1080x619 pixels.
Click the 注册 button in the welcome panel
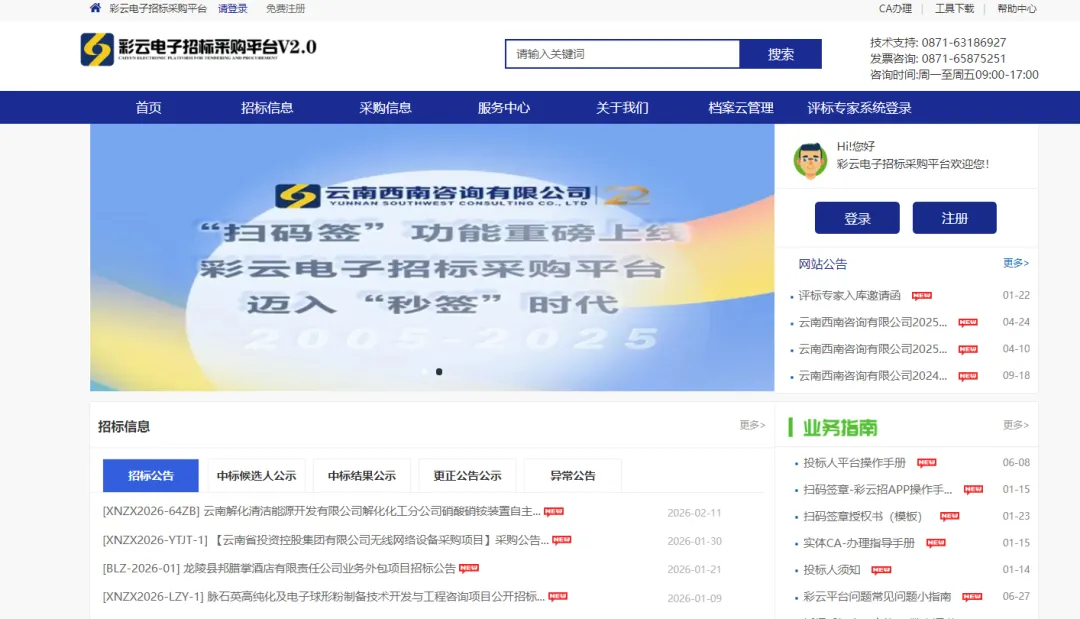(x=954, y=218)
